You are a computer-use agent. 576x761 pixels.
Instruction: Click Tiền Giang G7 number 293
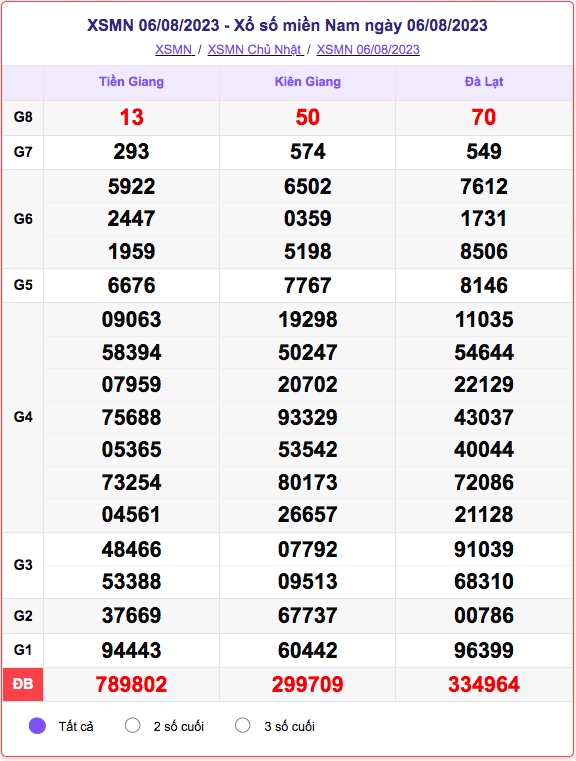tap(132, 152)
